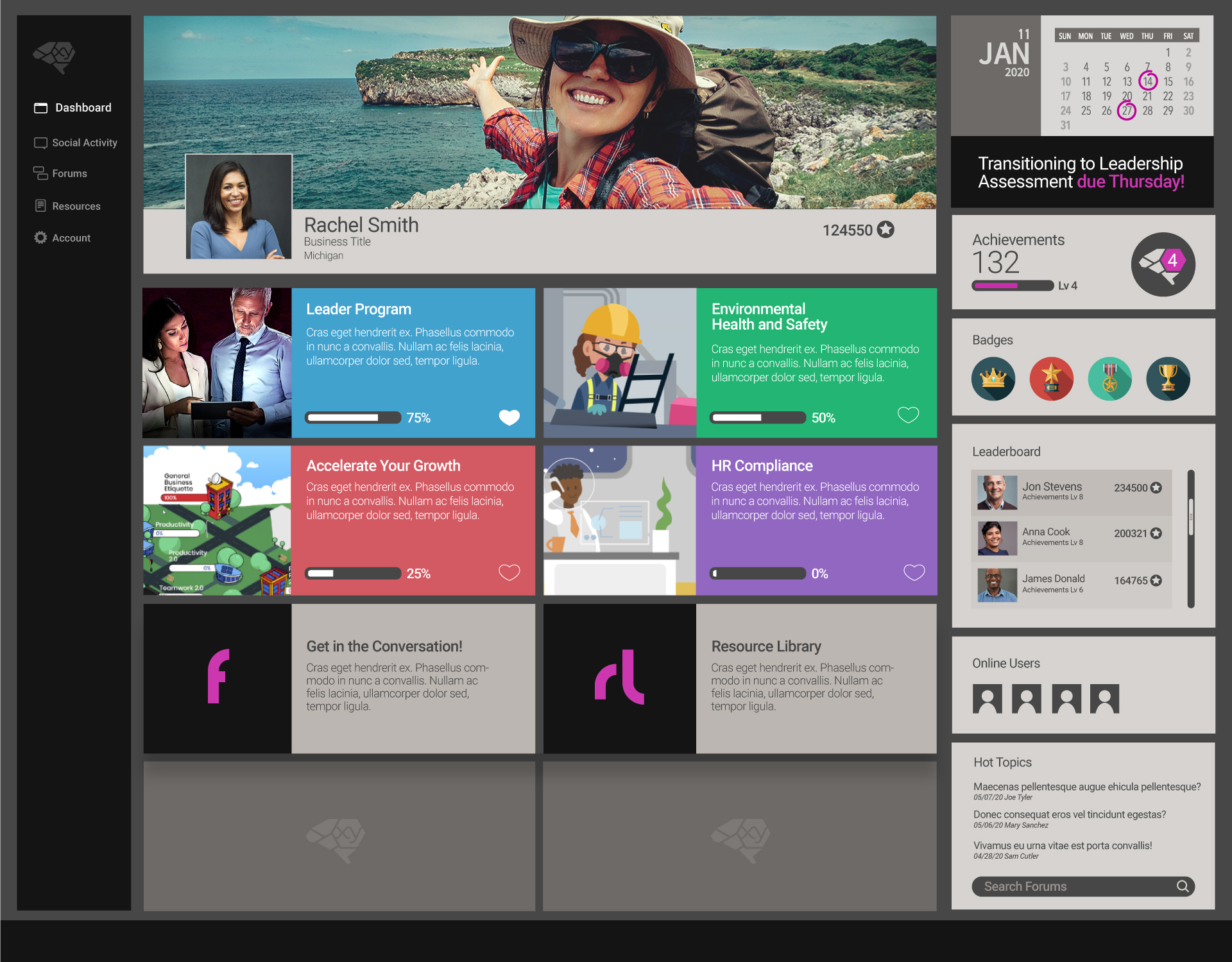Image resolution: width=1232 pixels, height=962 pixels.
Task: Open the first online user avatar
Action: (x=987, y=699)
